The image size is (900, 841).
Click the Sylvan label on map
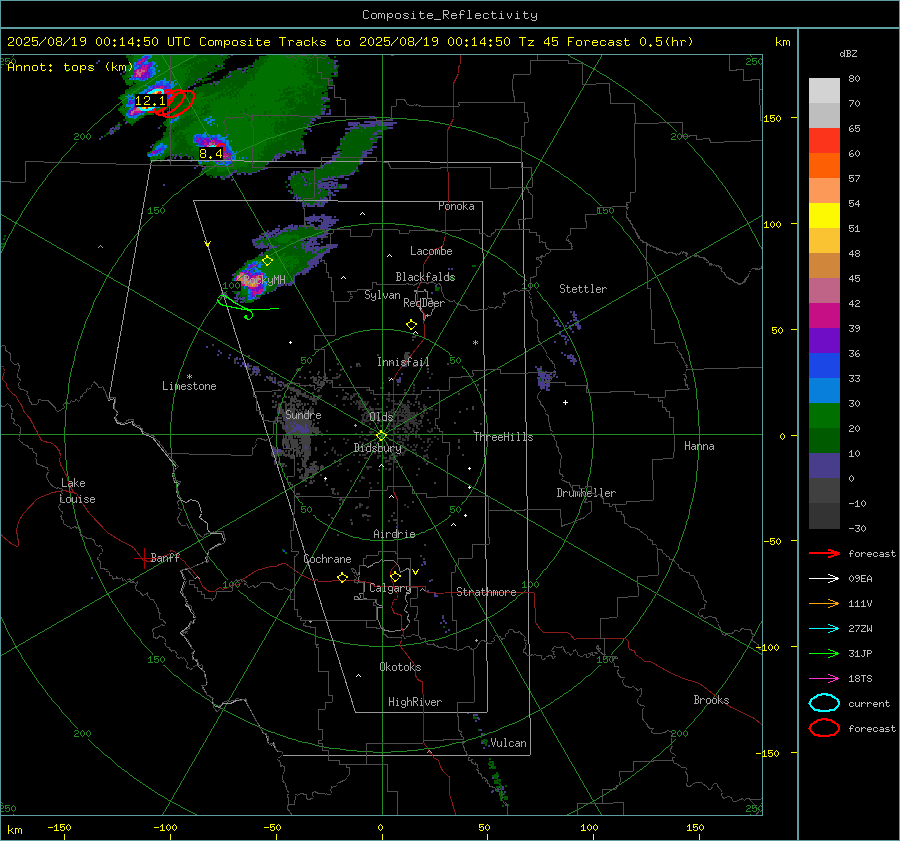click(x=382, y=295)
